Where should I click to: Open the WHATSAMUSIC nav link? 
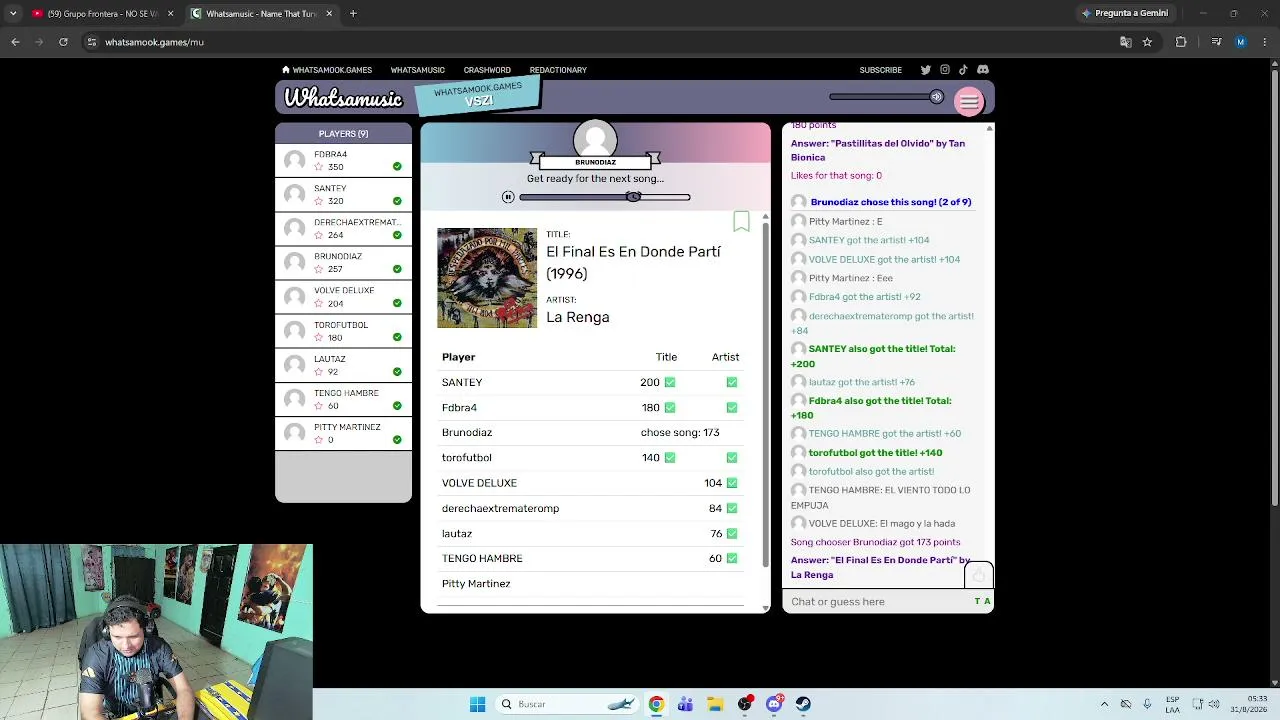click(417, 70)
